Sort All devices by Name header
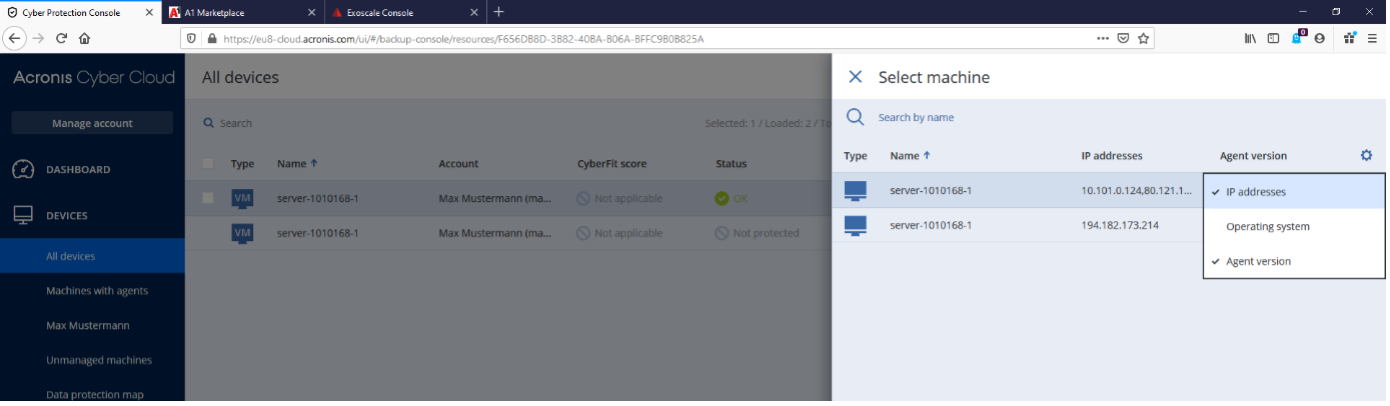Screen dimensions: 1390x406 click(x=297, y=163)
